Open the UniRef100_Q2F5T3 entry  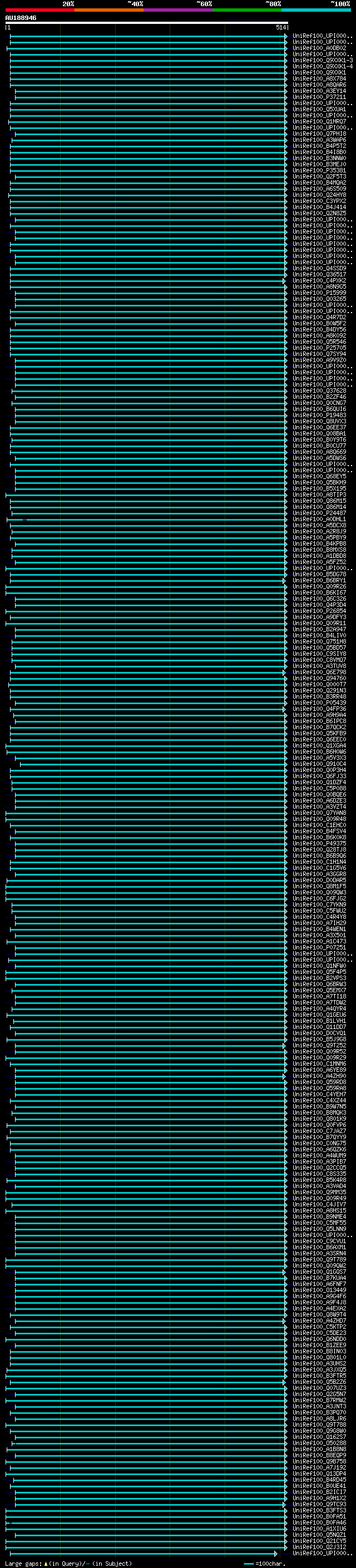coord(319,176)
